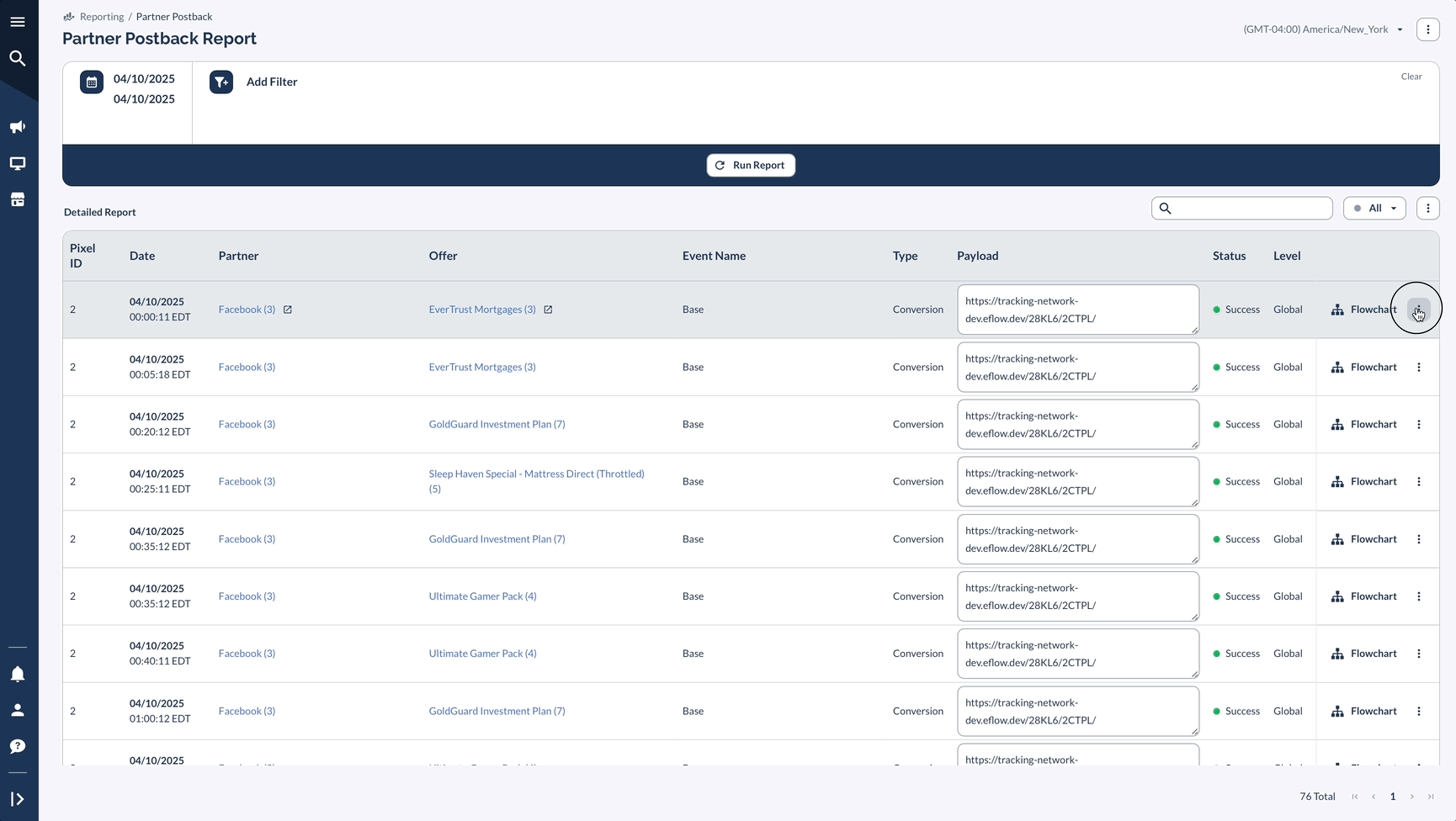Screen dimensions: 1456x821
Task: Click the Add Filter funnel icon
Action: [221, 82]
